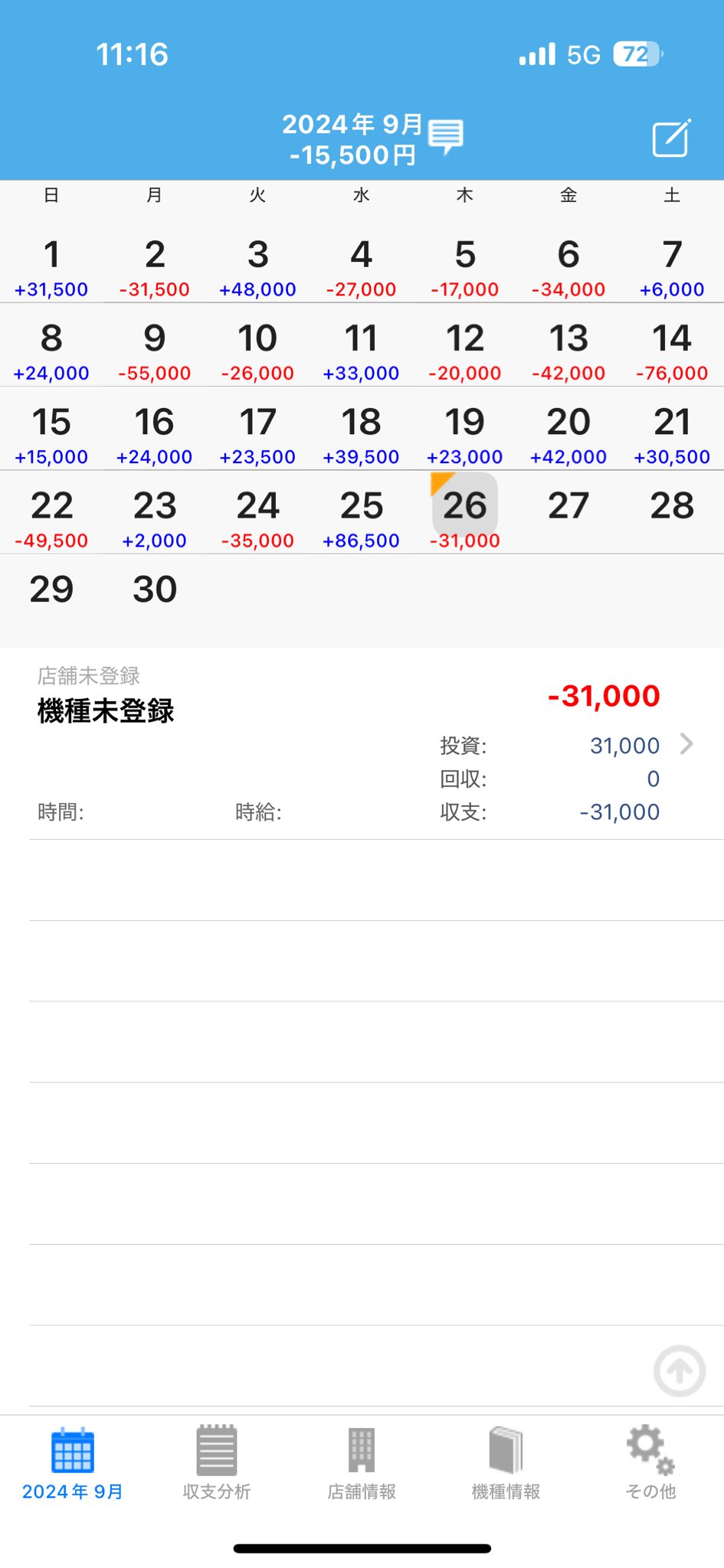
Task: Select September 6 with -34,000
Action: 568,266
